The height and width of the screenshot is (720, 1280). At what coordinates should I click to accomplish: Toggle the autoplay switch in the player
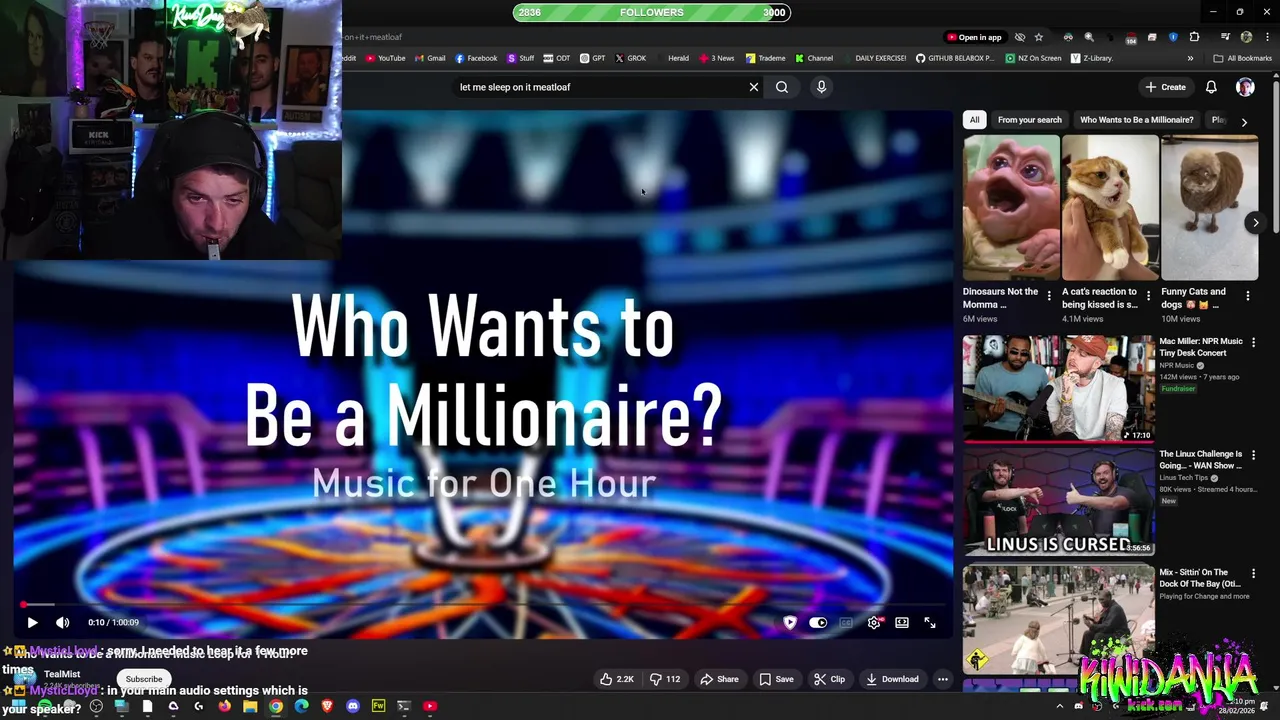point(818,622)
